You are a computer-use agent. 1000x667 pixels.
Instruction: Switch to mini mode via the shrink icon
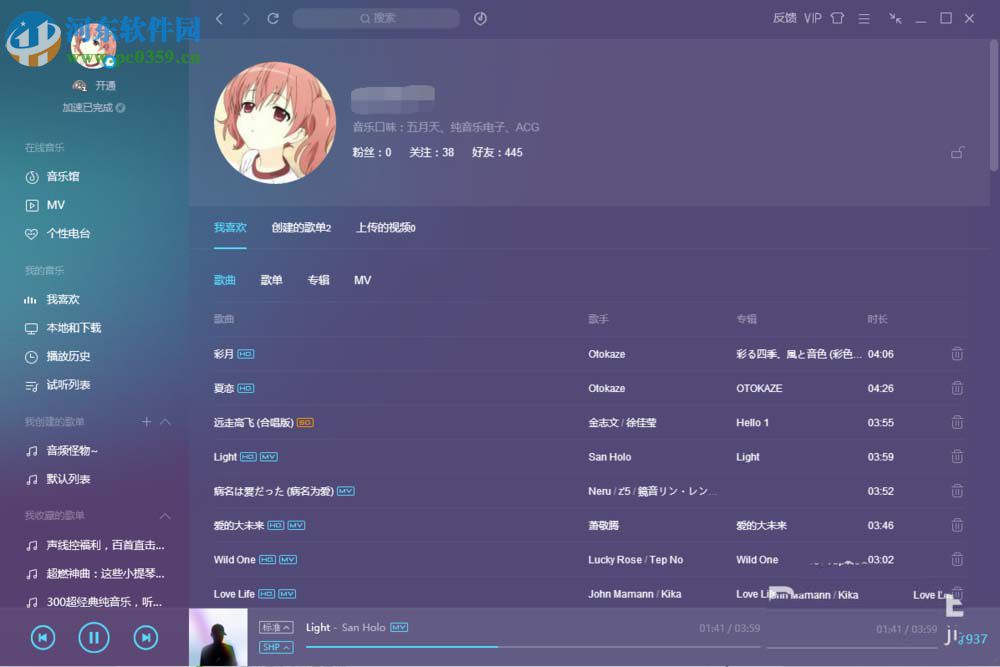click(x=894, y=18)
